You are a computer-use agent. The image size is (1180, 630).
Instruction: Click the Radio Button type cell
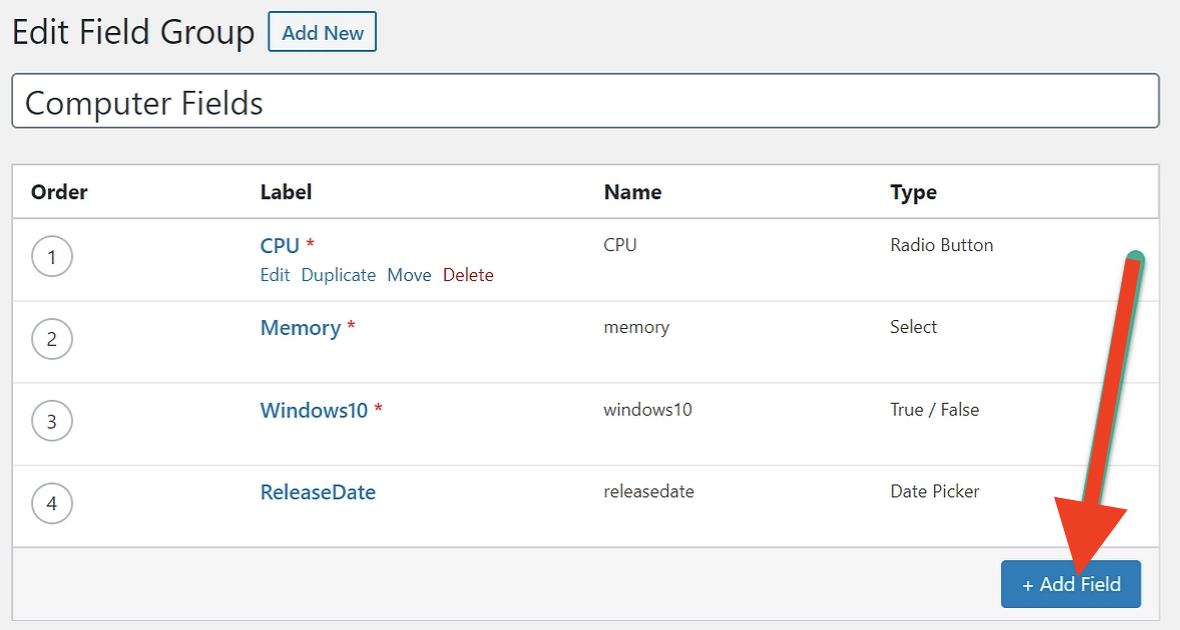(x=941, y=245)
